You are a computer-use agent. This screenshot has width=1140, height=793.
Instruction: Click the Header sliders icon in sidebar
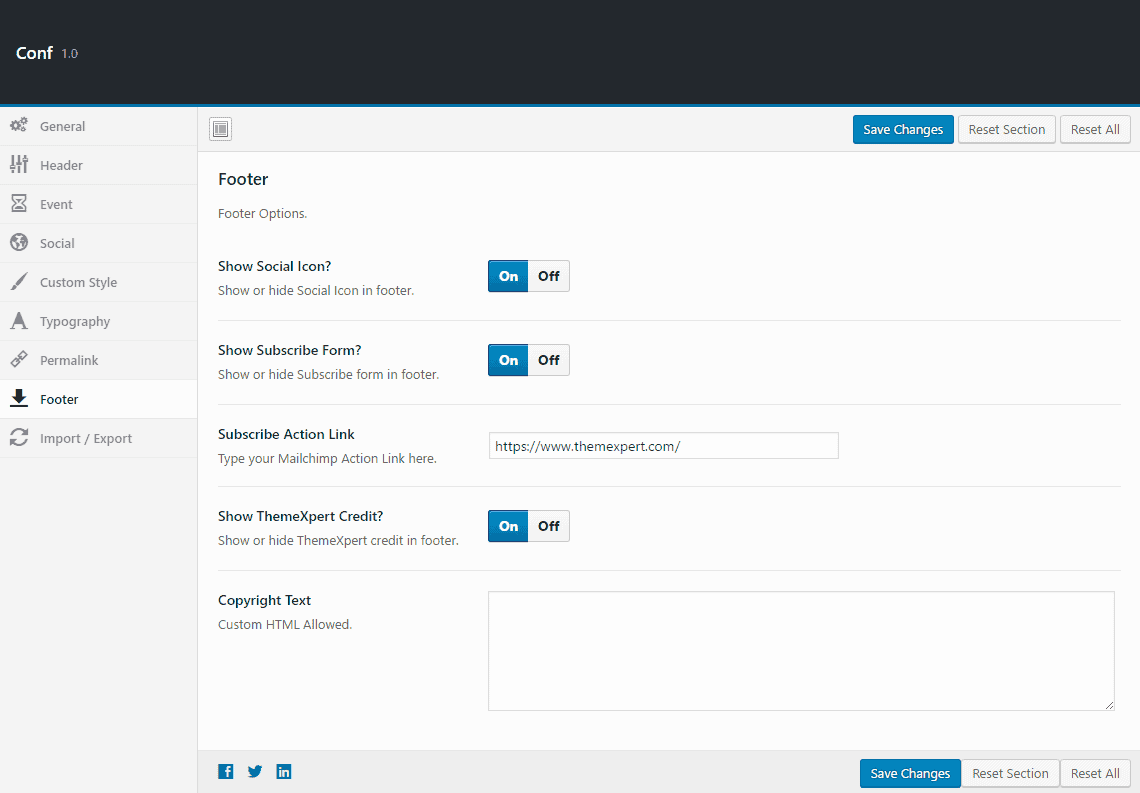click(18, 165)
